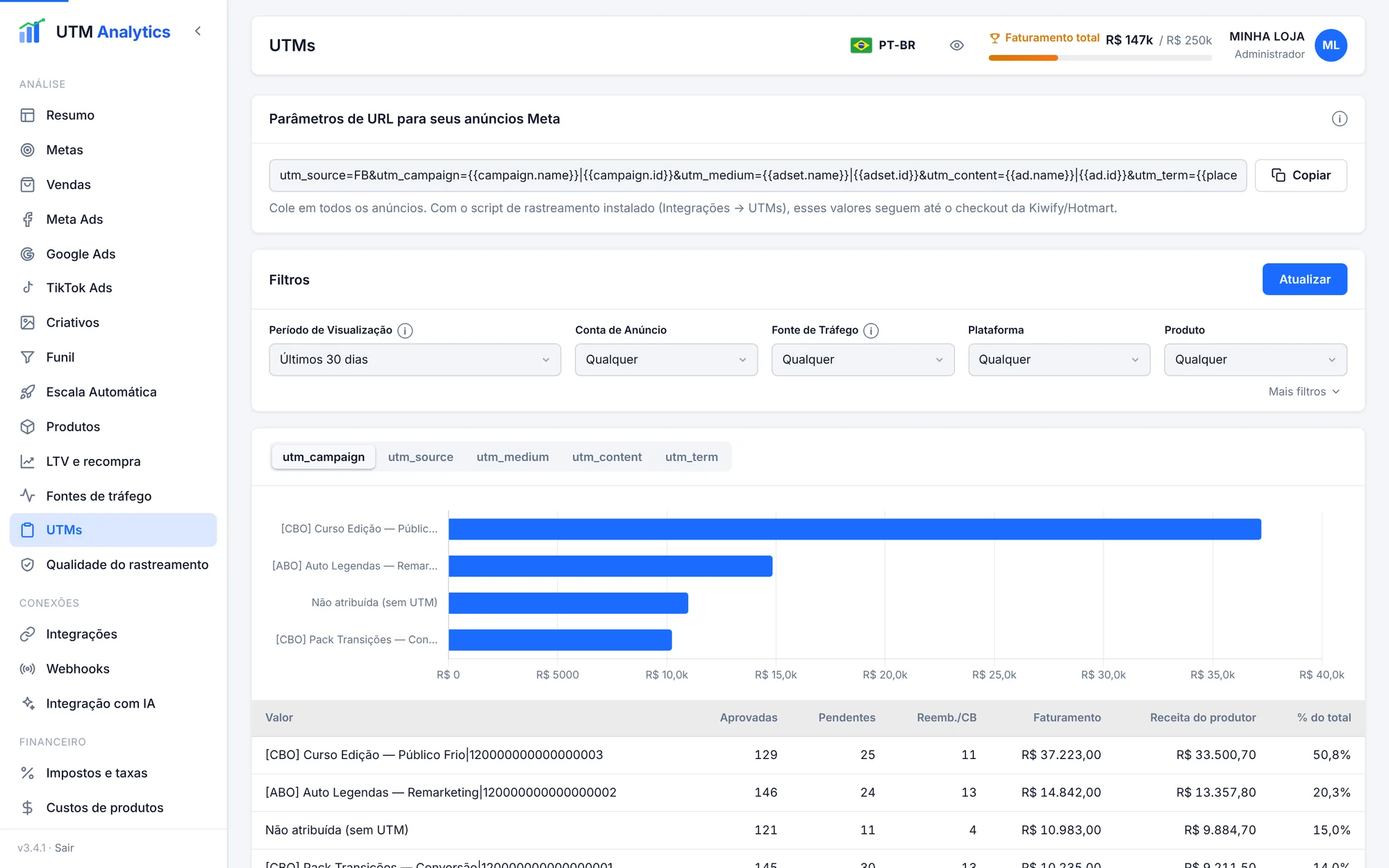Click the Qualidade do rastreamento shield icon
This screenshot has width=1389, height=868.
[x=28, y=565]
